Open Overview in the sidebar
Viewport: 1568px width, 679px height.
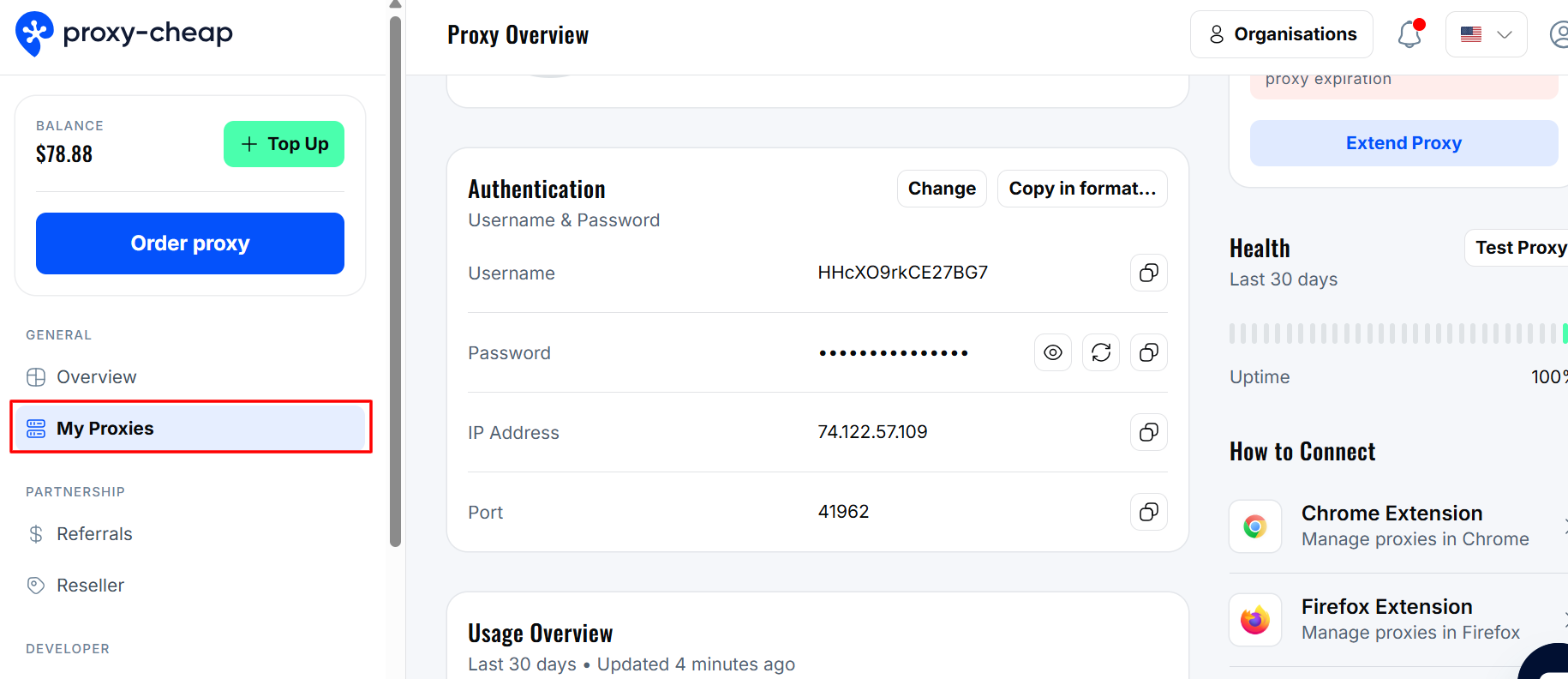click(x=190, y=377)
